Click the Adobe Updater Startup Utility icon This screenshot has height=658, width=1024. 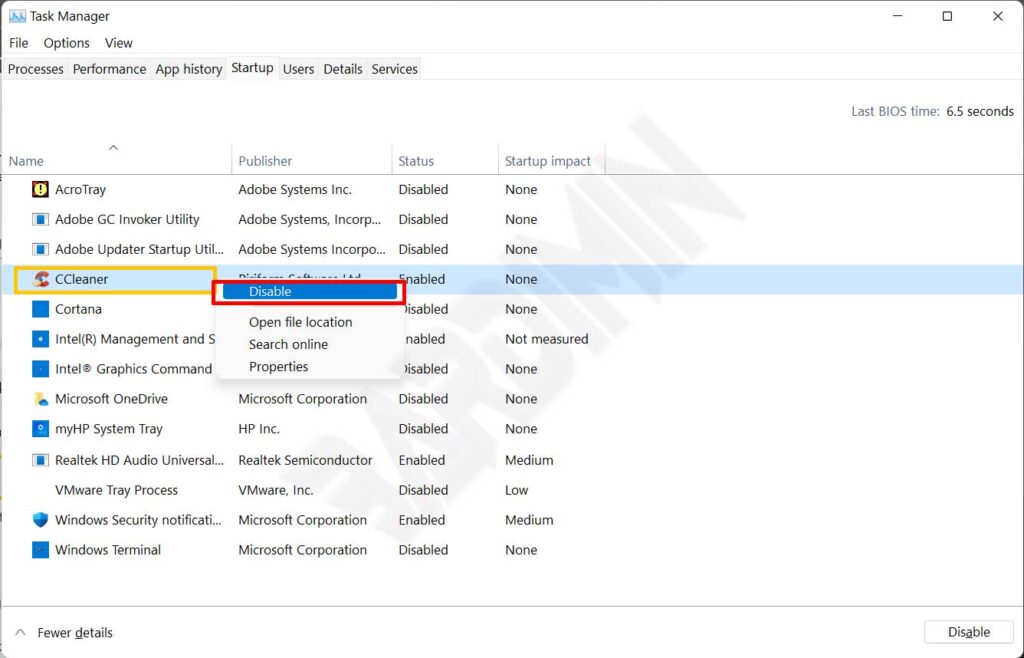(40, 249)
